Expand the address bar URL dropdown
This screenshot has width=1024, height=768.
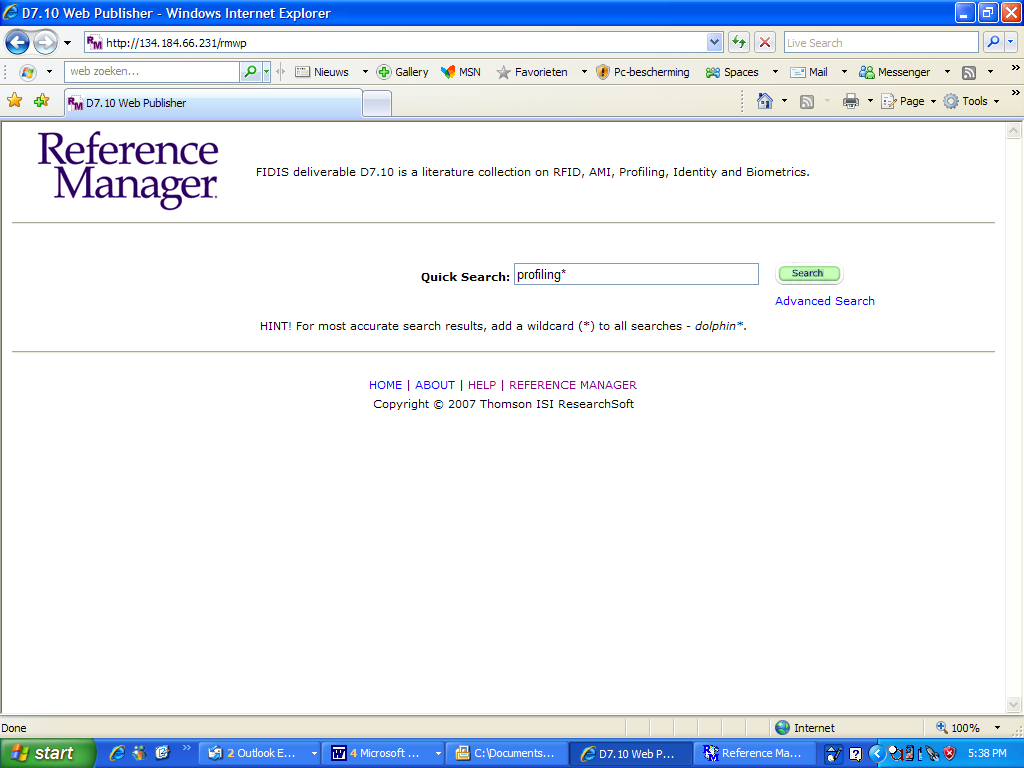click(x=714, y=42)
